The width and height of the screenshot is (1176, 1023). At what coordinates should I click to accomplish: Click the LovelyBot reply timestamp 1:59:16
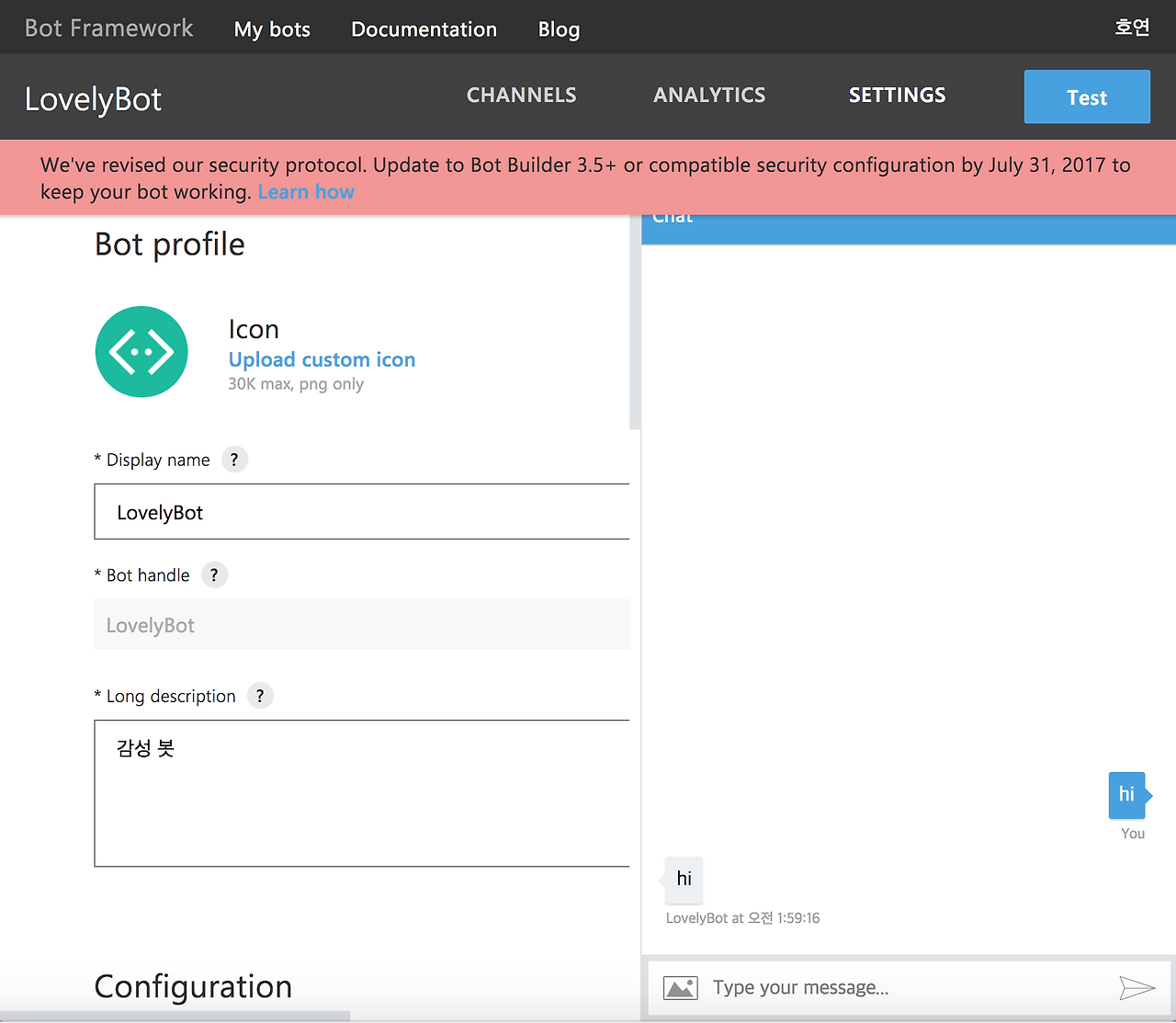(742, 918)
